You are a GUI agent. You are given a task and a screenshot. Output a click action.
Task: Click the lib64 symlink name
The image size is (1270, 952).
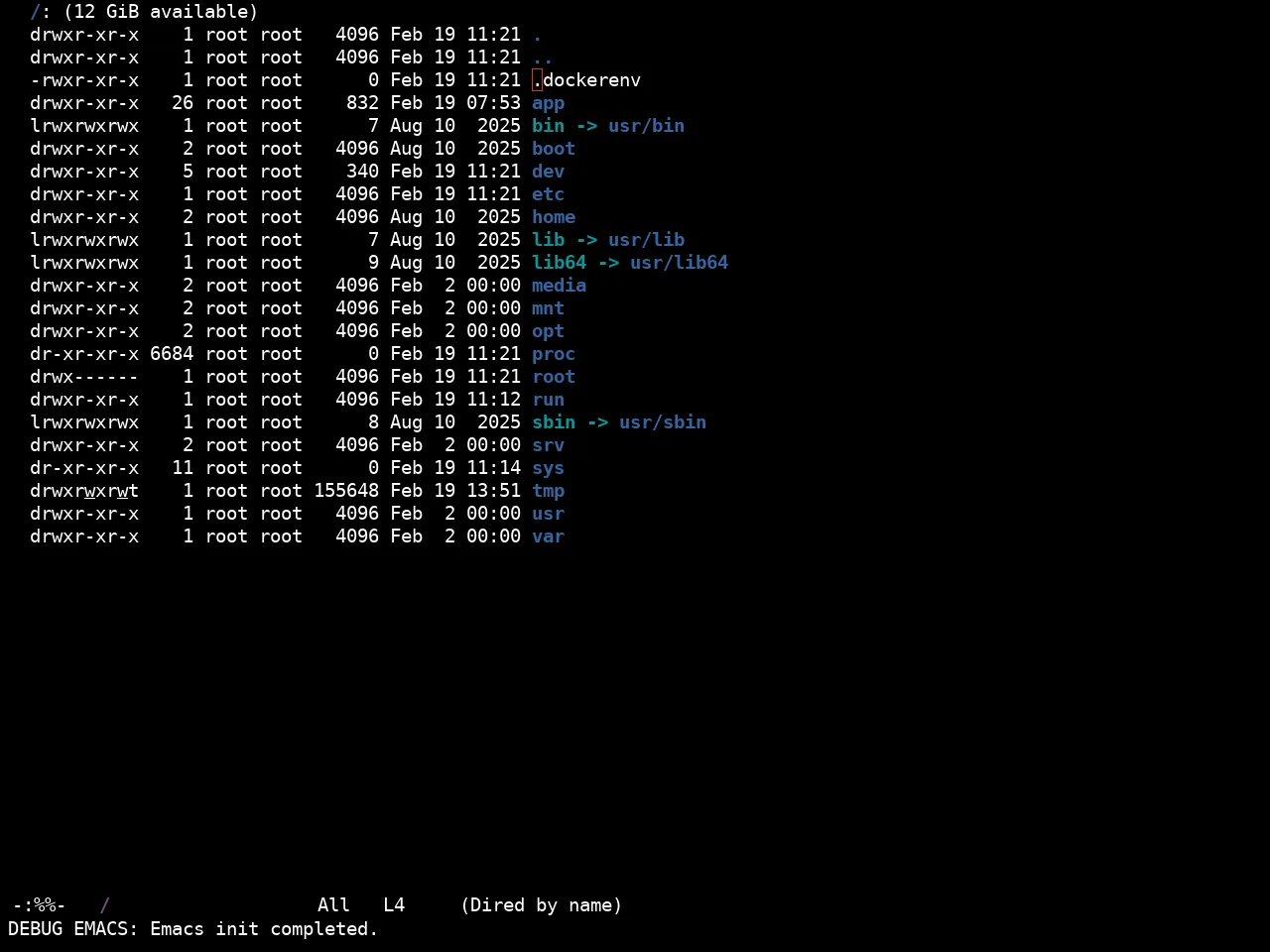pos(559,263)
